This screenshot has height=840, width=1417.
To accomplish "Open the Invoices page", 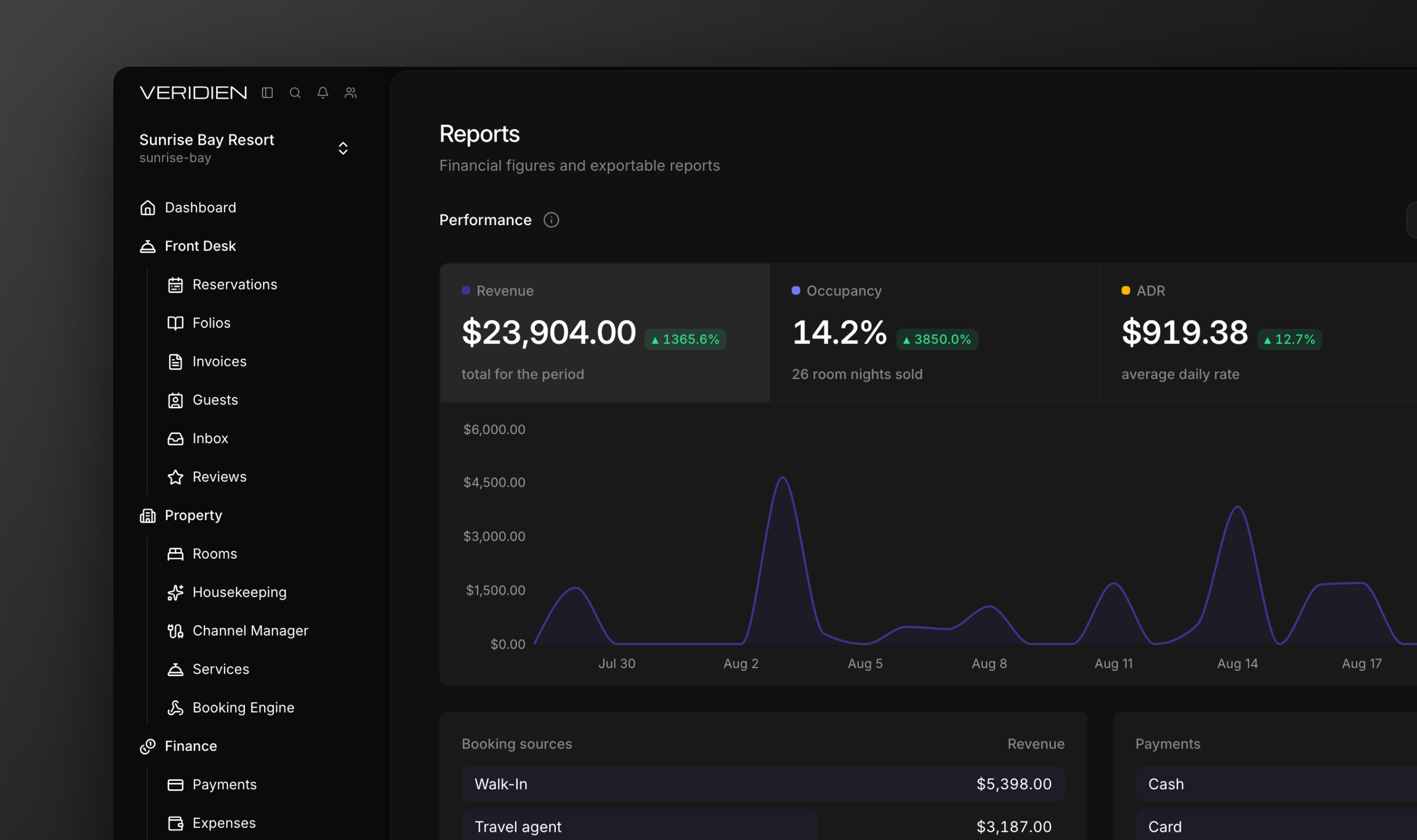I will click(220, 362).
